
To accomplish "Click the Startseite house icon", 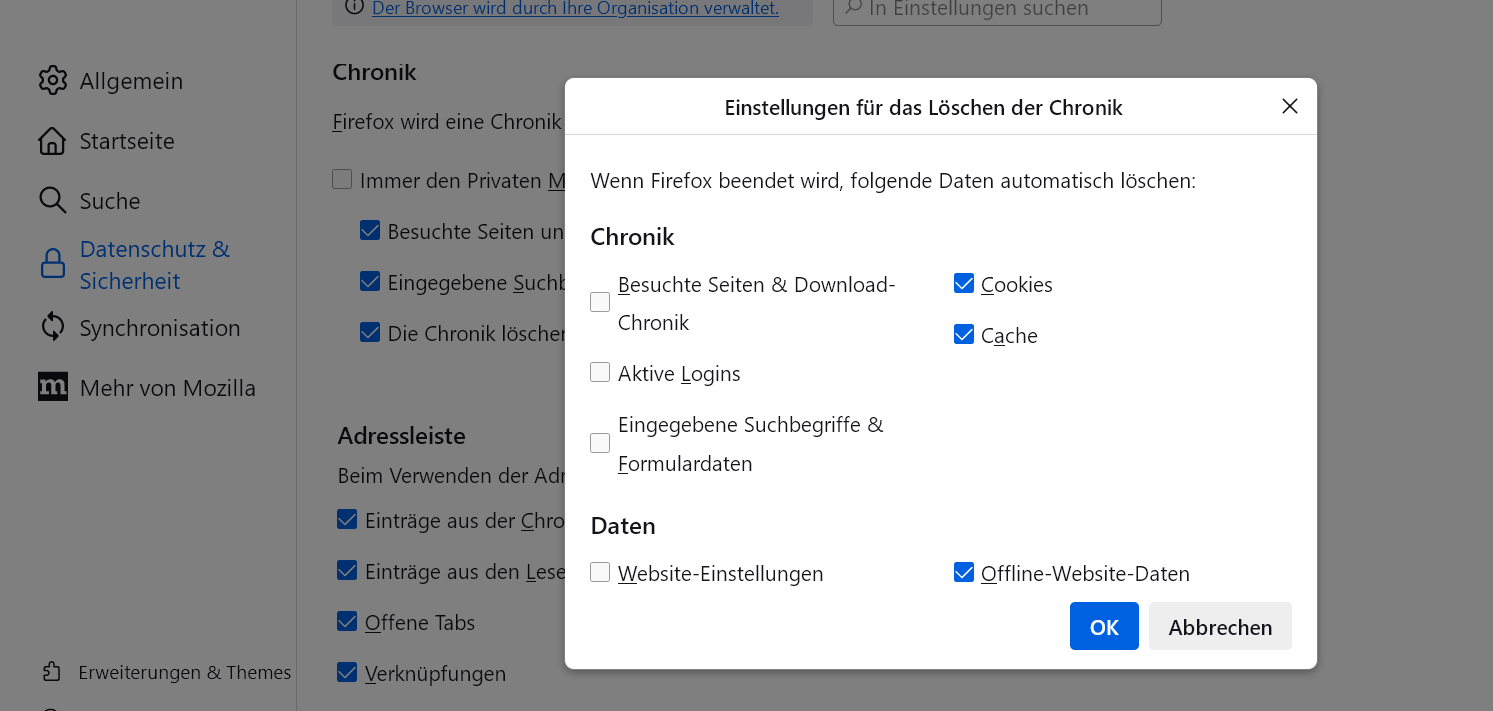I will point(52,141).
